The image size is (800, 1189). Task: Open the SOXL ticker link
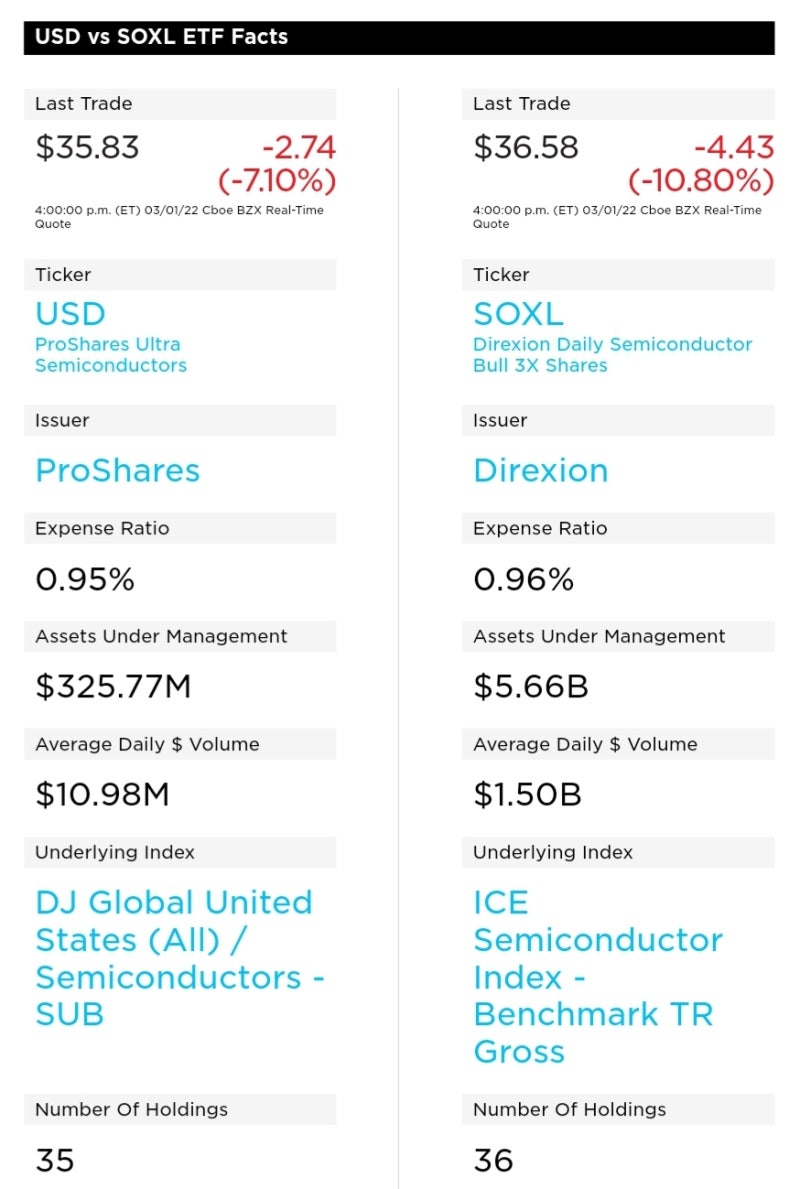tap(518, 314)
